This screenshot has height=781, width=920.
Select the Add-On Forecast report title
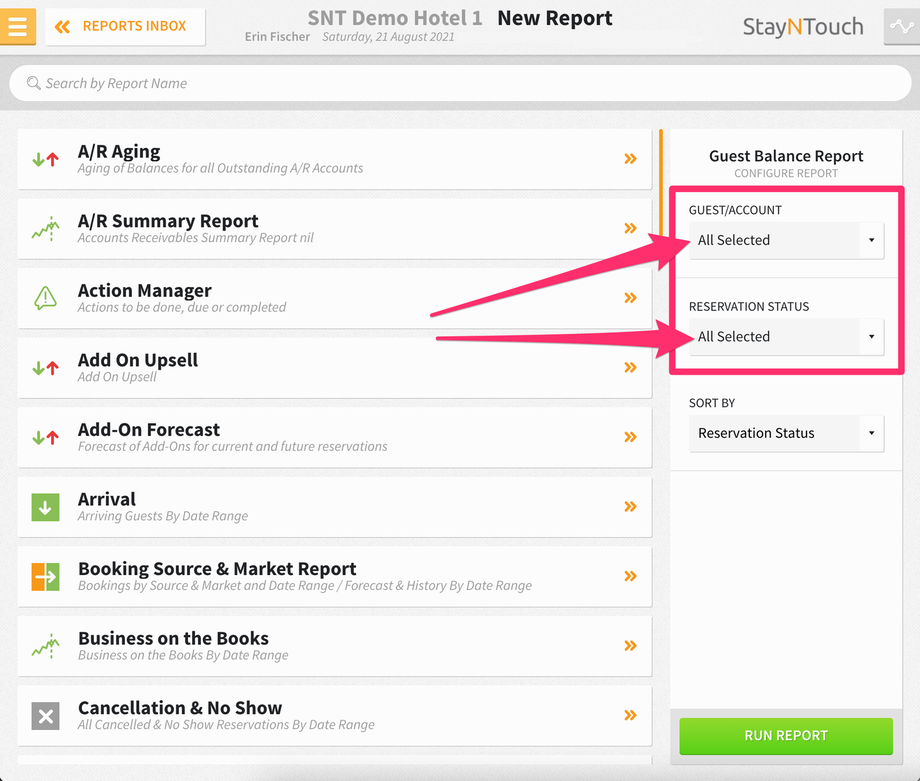pos(149,430)
